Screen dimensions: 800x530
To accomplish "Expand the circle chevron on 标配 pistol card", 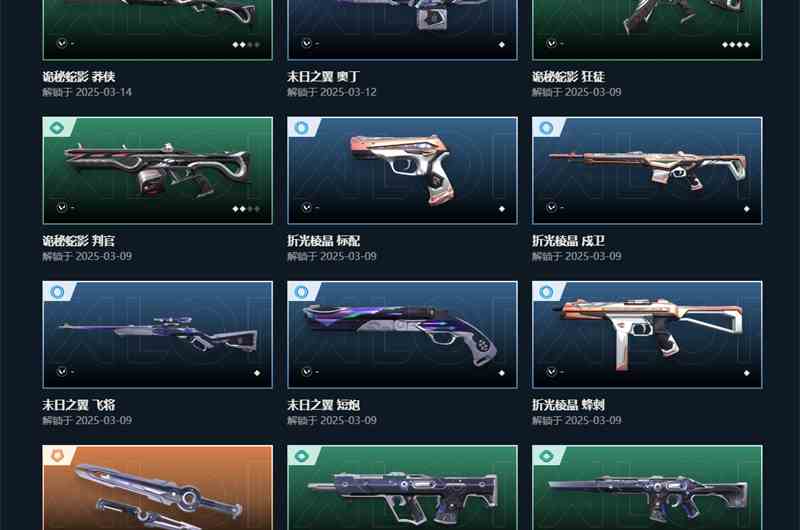I will pyautogui.click(x=307, y=208).
